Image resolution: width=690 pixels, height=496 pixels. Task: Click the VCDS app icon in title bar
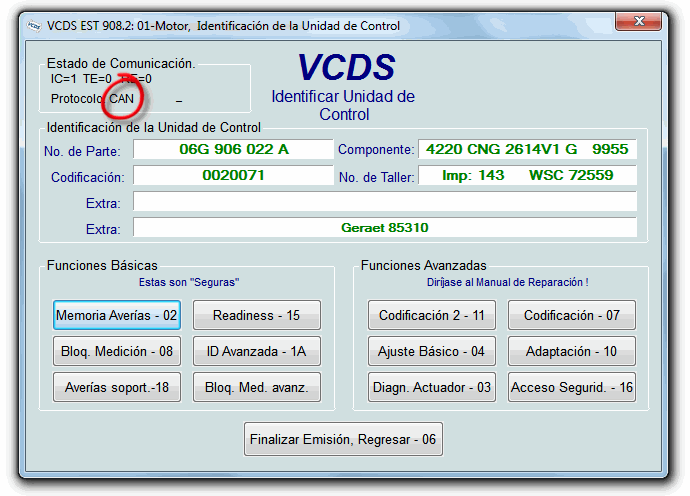33,25
